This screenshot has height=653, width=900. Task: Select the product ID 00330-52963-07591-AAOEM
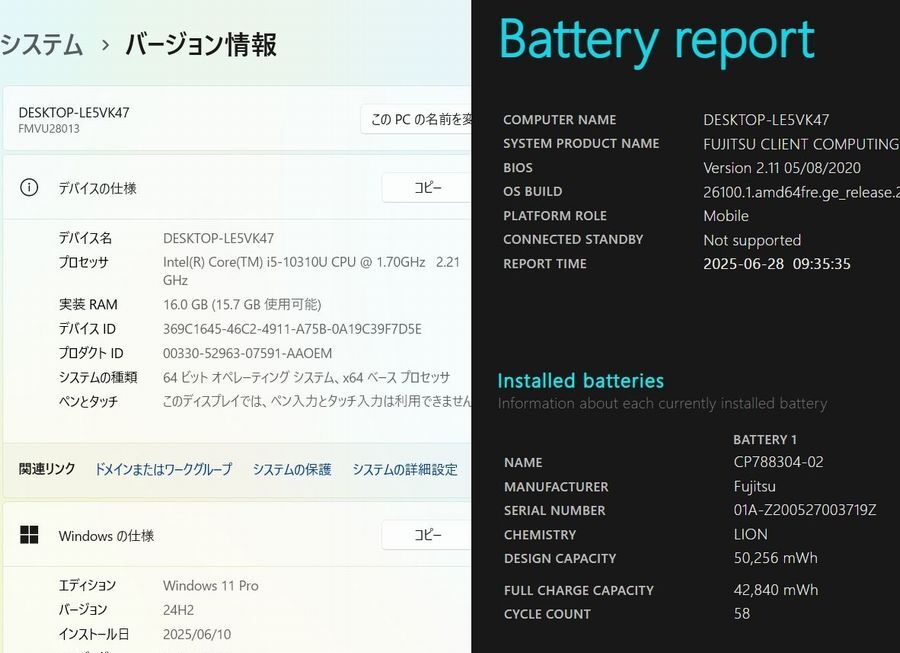(x=247, y=353)
